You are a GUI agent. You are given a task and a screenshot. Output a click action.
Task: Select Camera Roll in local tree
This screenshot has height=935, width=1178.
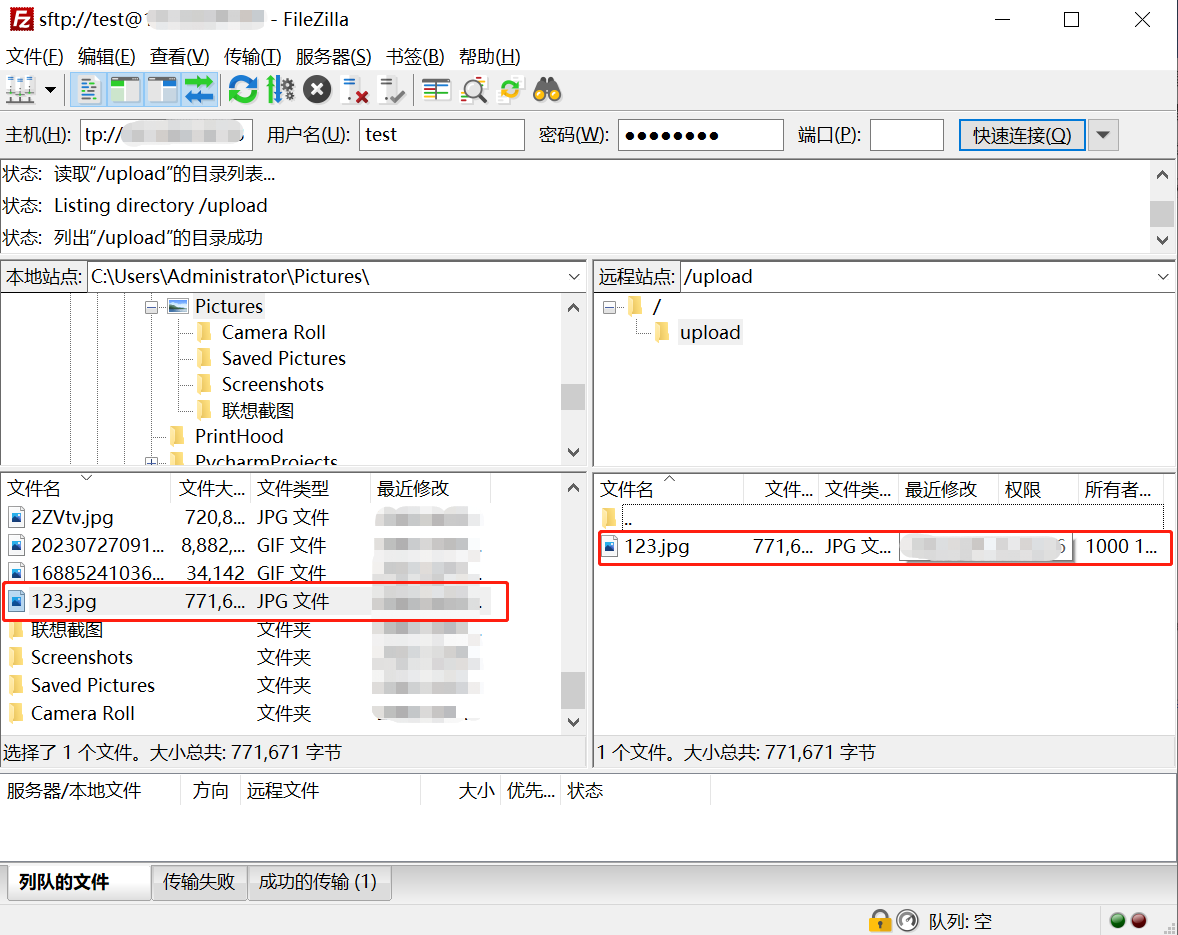[x=273, y=333]
